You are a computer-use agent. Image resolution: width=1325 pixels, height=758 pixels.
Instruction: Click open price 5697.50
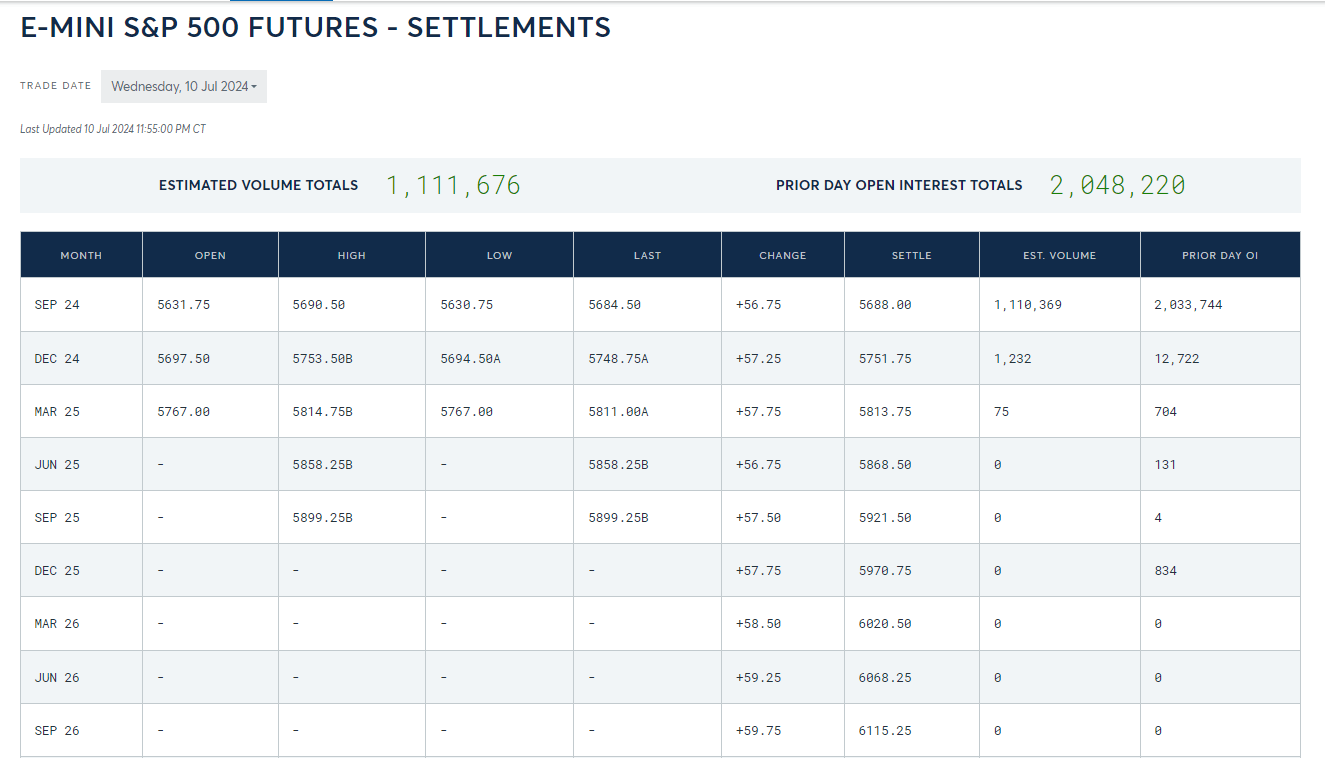click(x=184, y=358)
